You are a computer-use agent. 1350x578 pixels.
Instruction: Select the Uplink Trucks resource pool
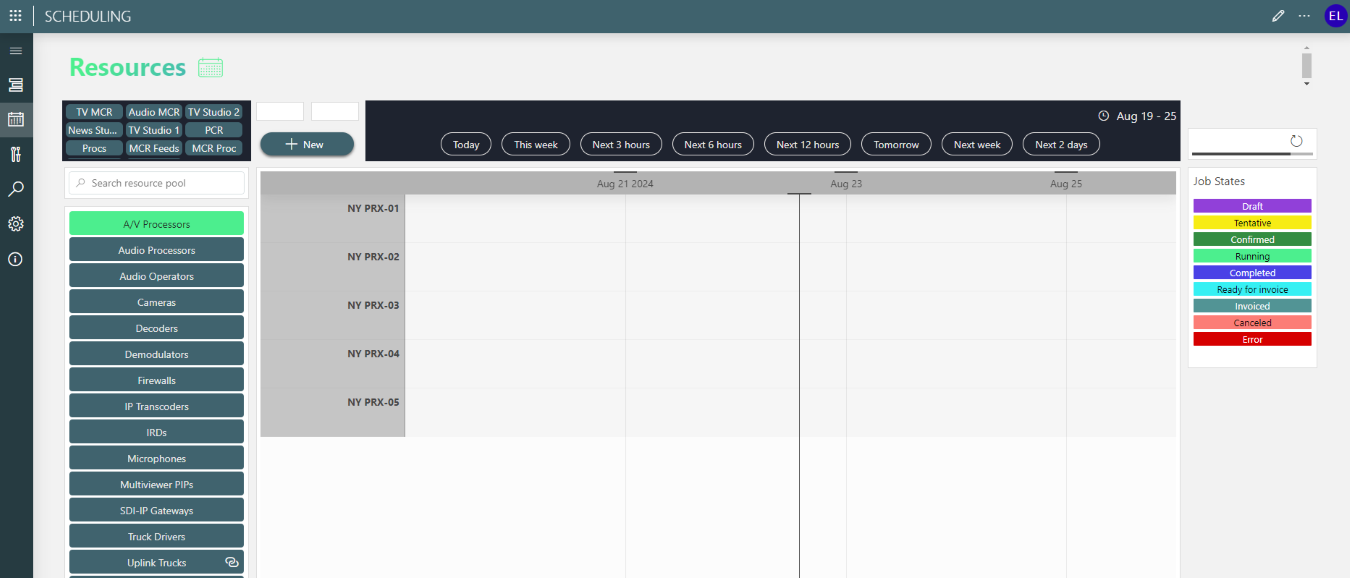click(156, 562)
